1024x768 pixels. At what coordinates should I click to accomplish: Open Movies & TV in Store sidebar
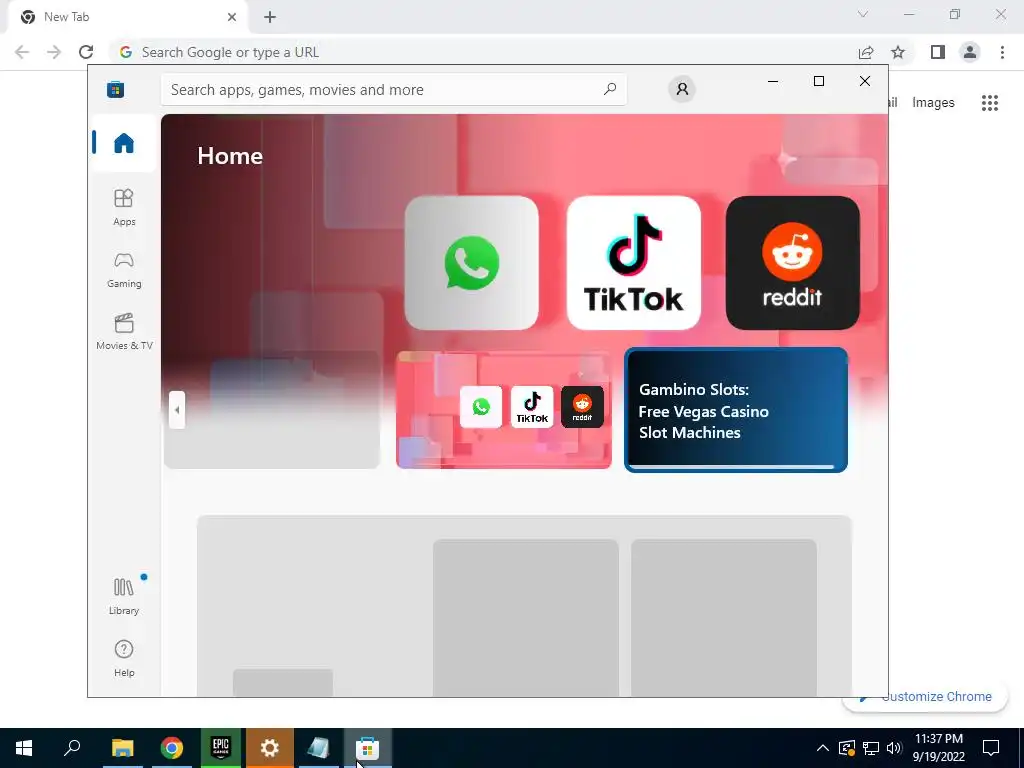[x=123, y=332]
